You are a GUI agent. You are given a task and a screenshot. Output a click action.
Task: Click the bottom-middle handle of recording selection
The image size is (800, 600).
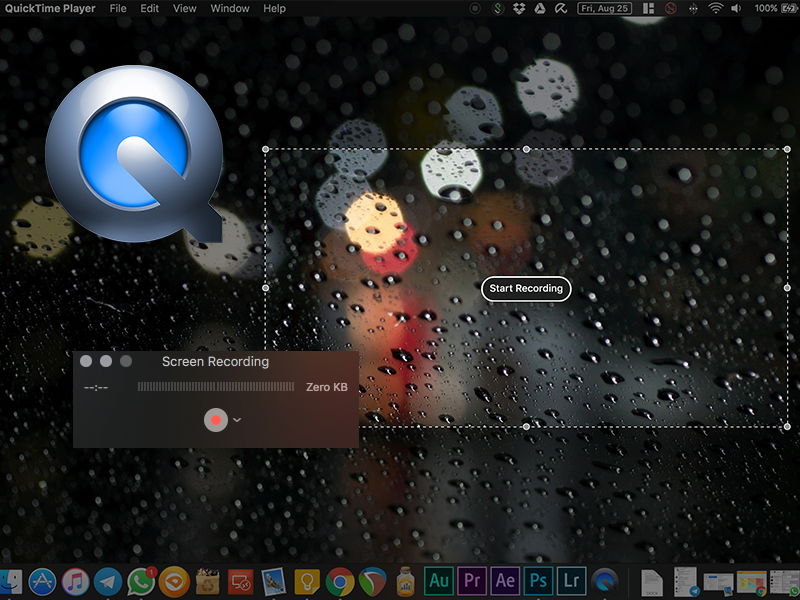[527, 427]
